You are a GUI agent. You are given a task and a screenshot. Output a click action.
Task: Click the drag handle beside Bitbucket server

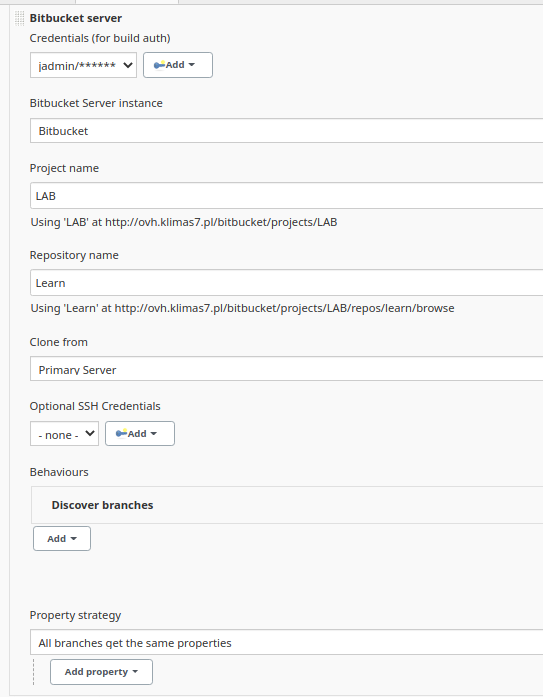pos(19,18)
